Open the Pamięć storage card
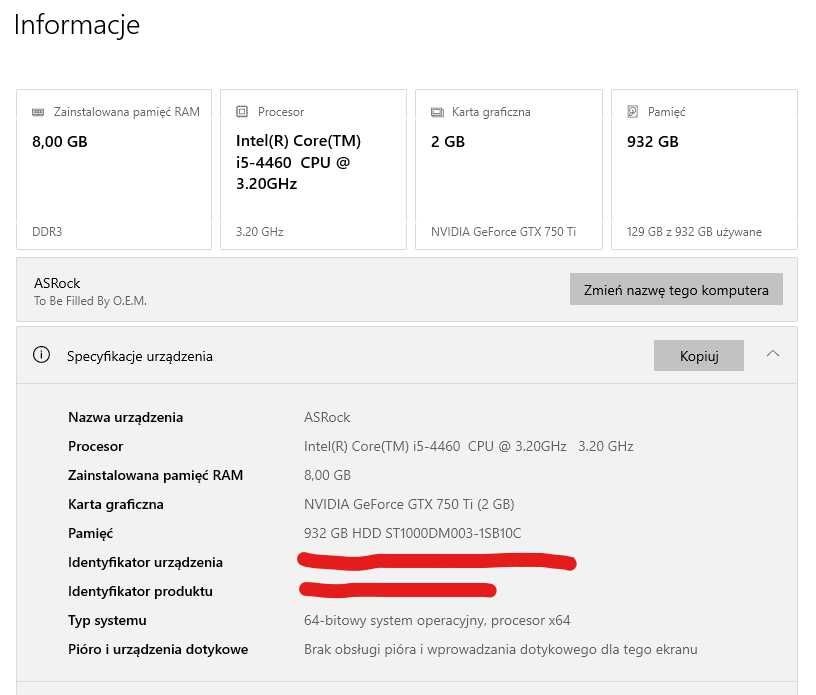This screenshot has width=816, height=695. (x=704, y=169)
